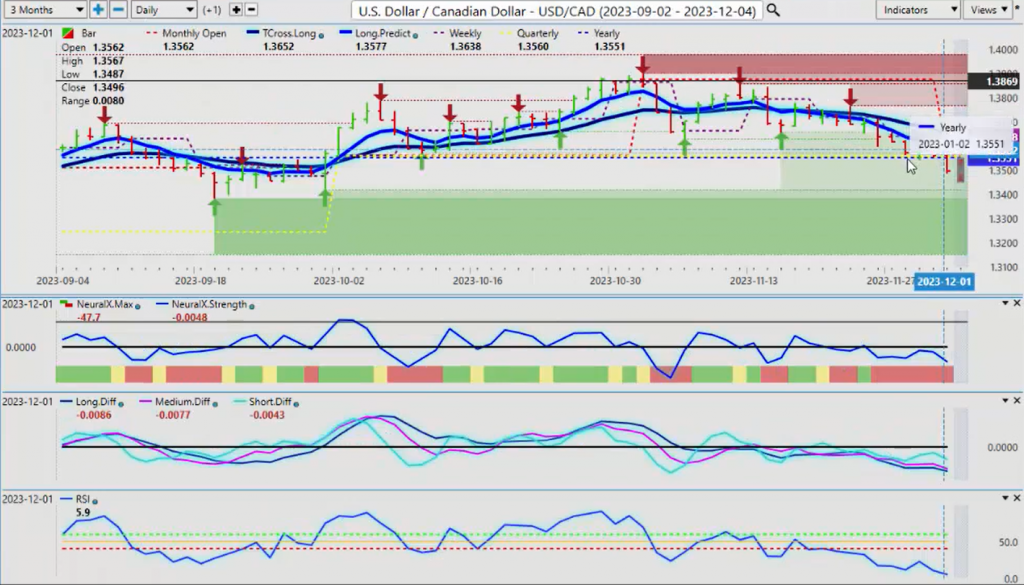Click the NeuralX.Strength indicator label
The image size is (1024, 585).
[x=210, y=304]
